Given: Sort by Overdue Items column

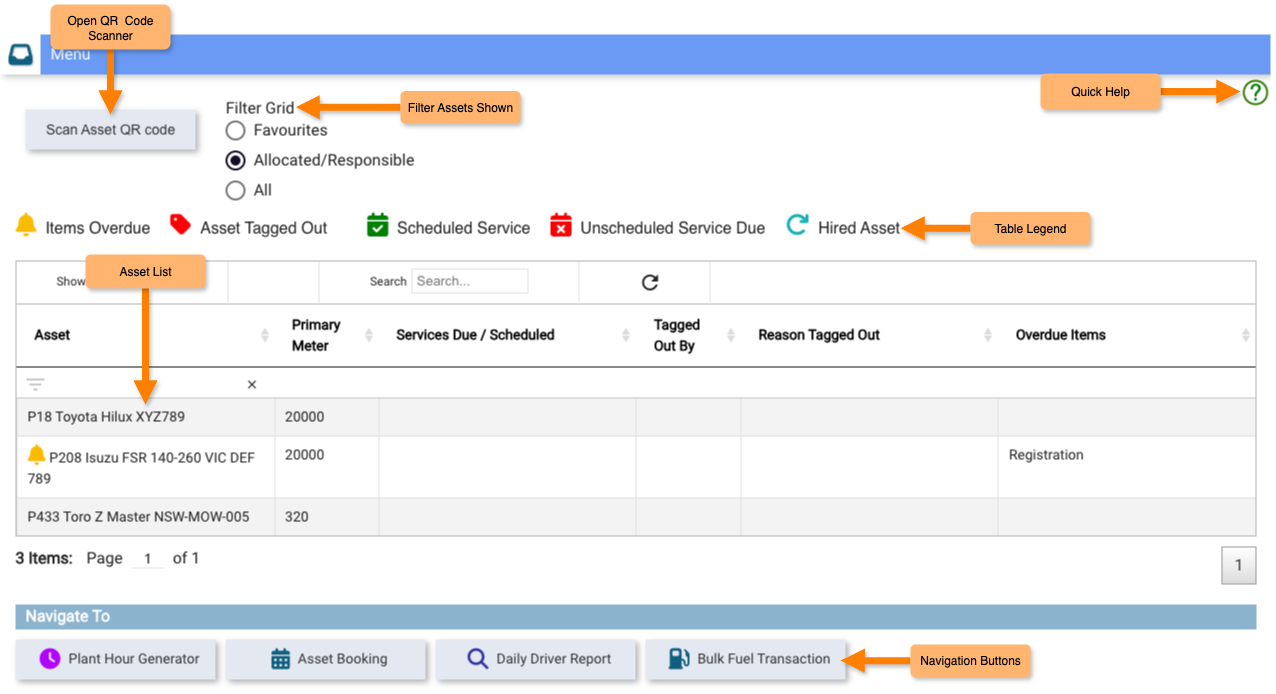Looking at the screenshot, I should tap(1127, 335).
